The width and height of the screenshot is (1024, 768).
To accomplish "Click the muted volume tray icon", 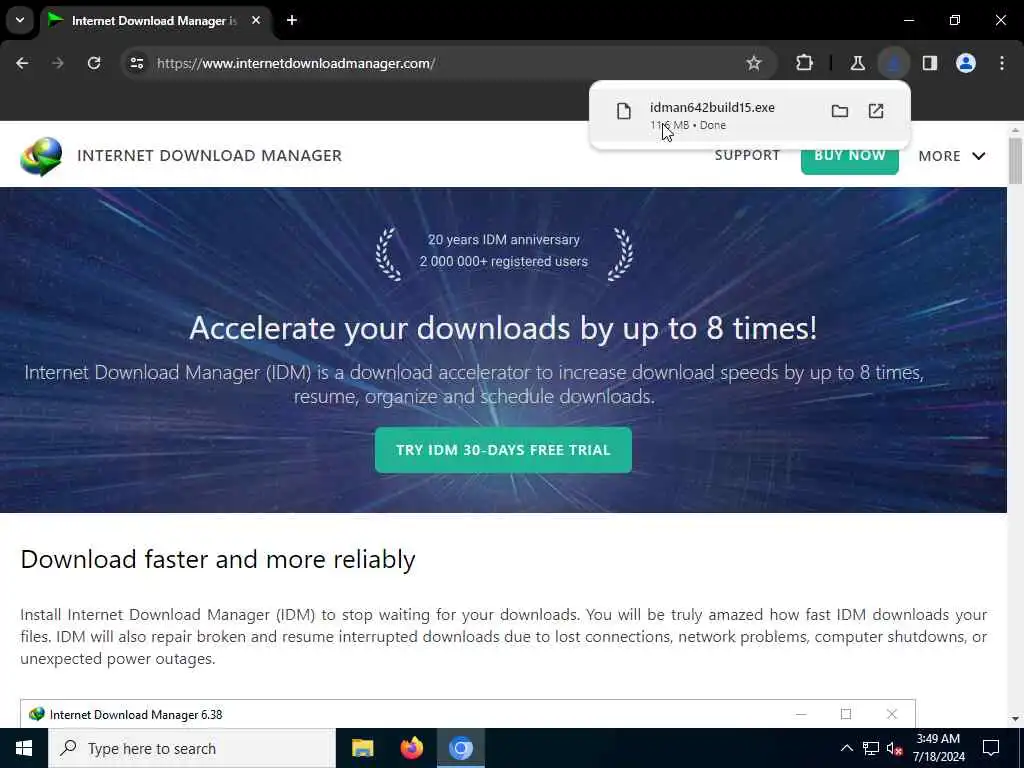I will point(895,749).
